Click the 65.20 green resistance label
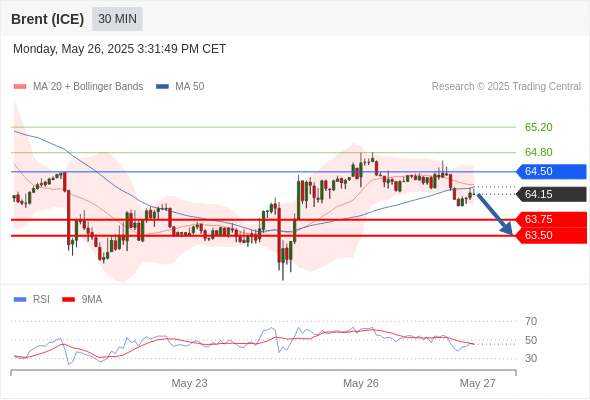 (538, 128)
